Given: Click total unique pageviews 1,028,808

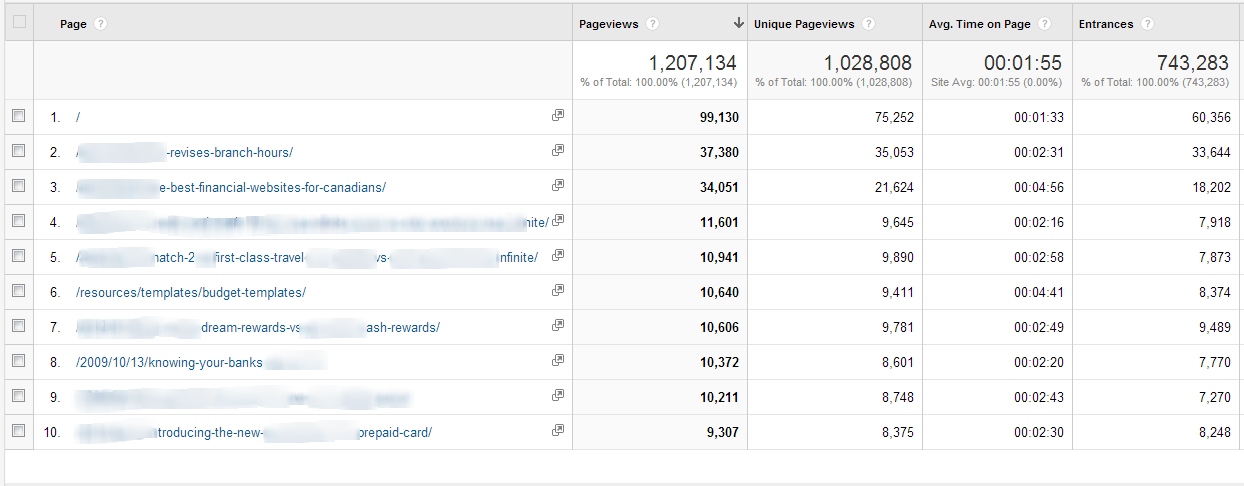Looking at the screenshot, I should [x=869, y=63].
